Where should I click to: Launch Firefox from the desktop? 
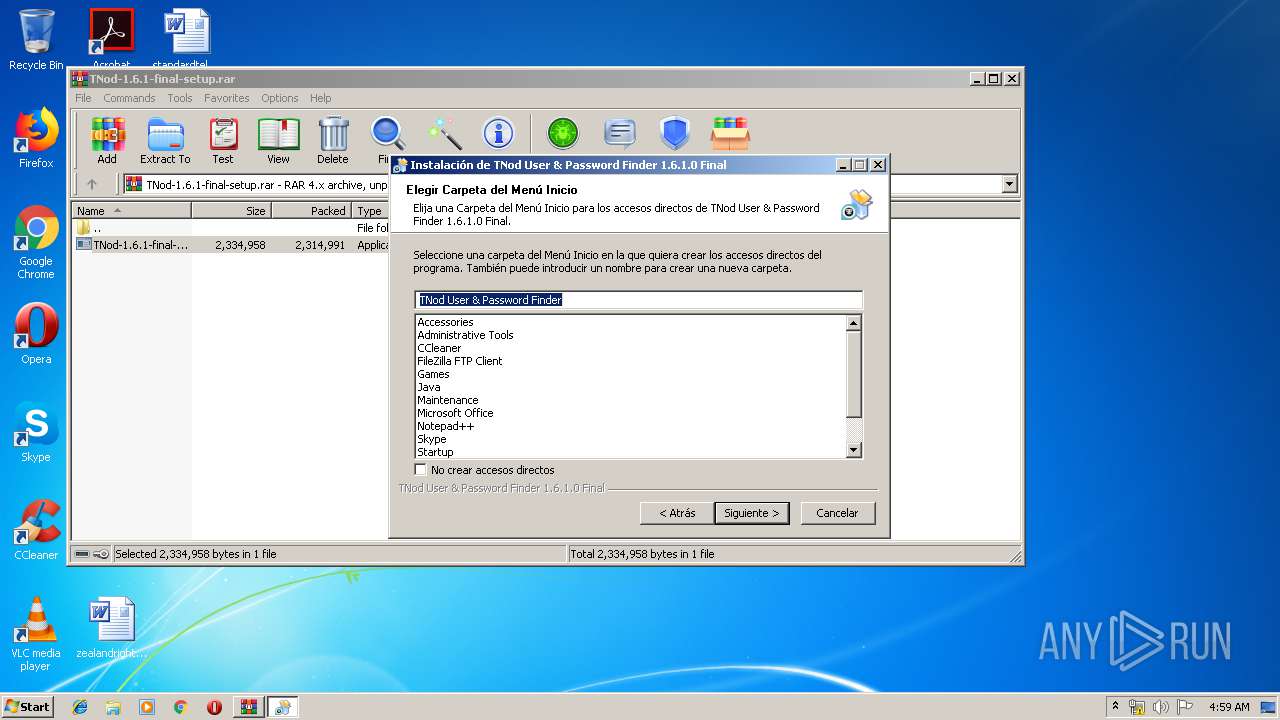(x=36, y=138)
